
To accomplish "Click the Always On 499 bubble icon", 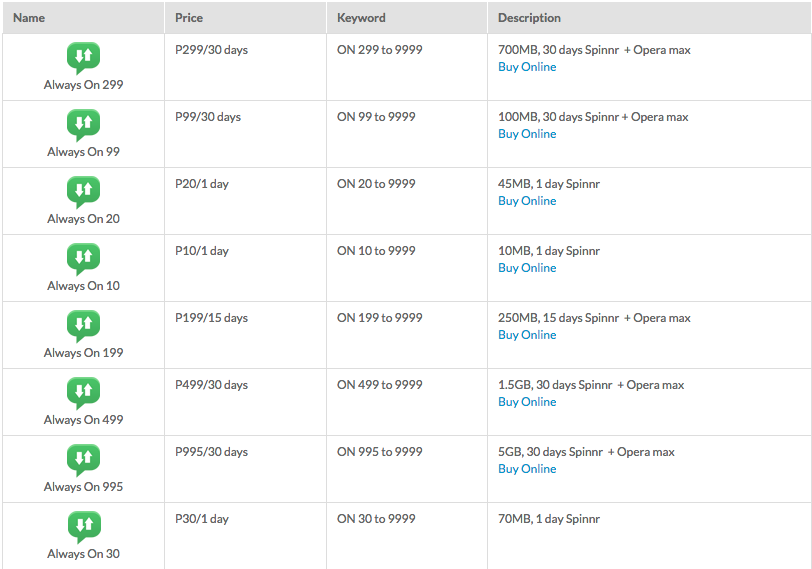I will point(83,393).
